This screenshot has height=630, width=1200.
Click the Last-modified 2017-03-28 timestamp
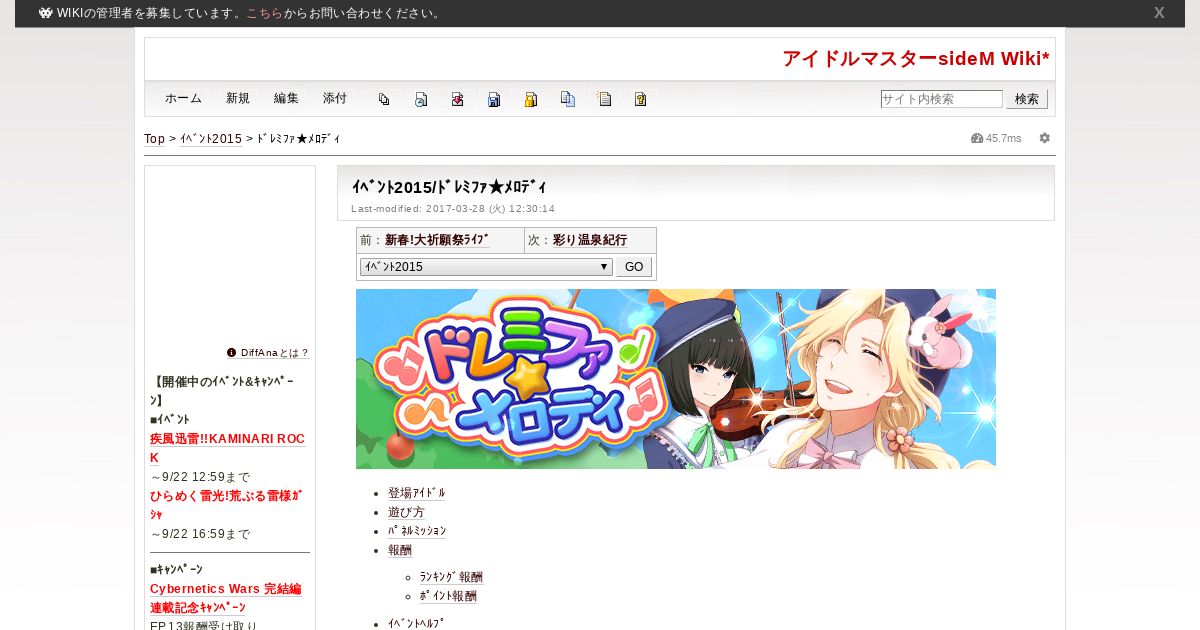coord(453,209)
